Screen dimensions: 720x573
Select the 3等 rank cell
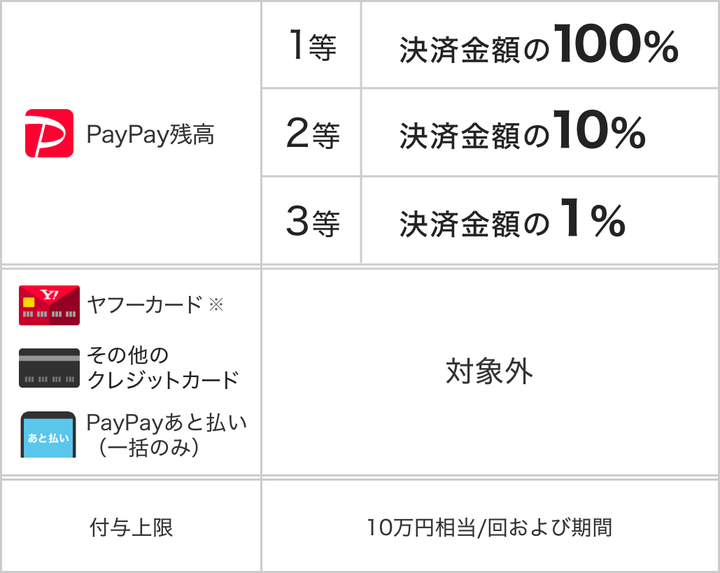coord(311,221)
